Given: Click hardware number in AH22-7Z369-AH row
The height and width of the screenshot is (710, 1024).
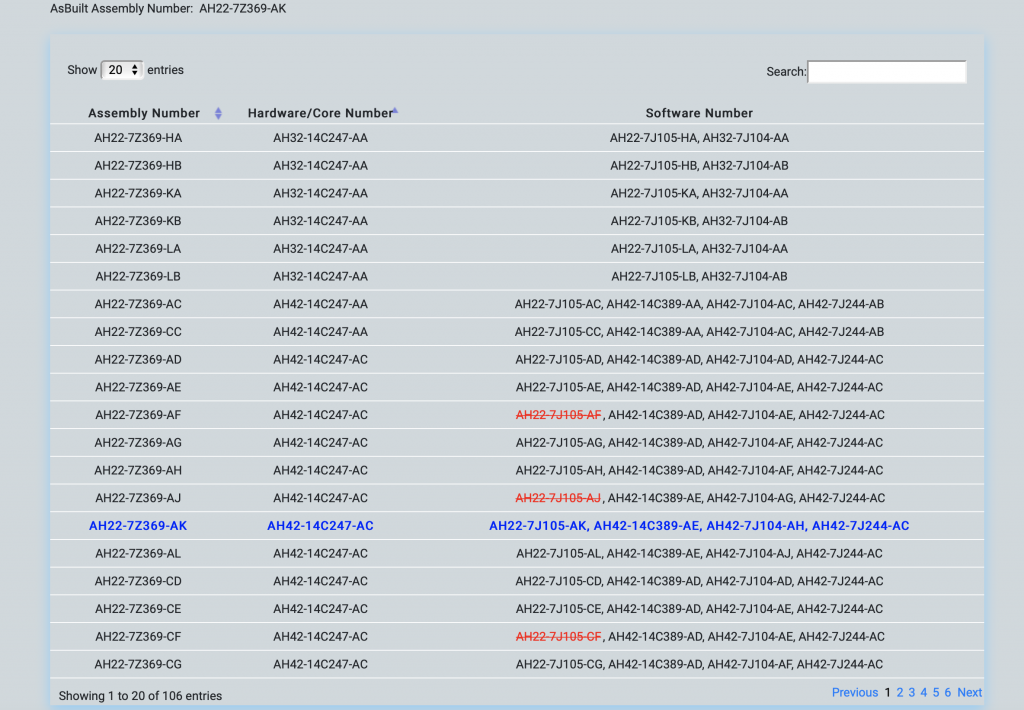Looking at the screenshot, I should click(320, 470).
